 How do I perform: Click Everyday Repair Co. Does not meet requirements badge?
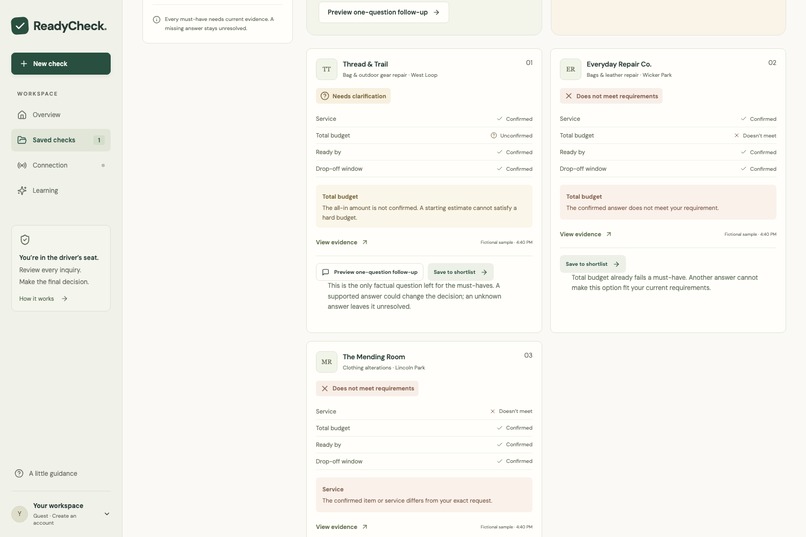[611, 96]
